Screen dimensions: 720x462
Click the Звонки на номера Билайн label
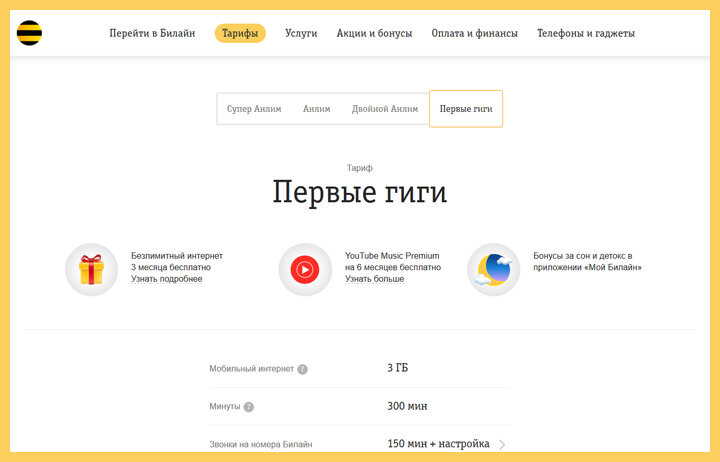pos(261,444)
